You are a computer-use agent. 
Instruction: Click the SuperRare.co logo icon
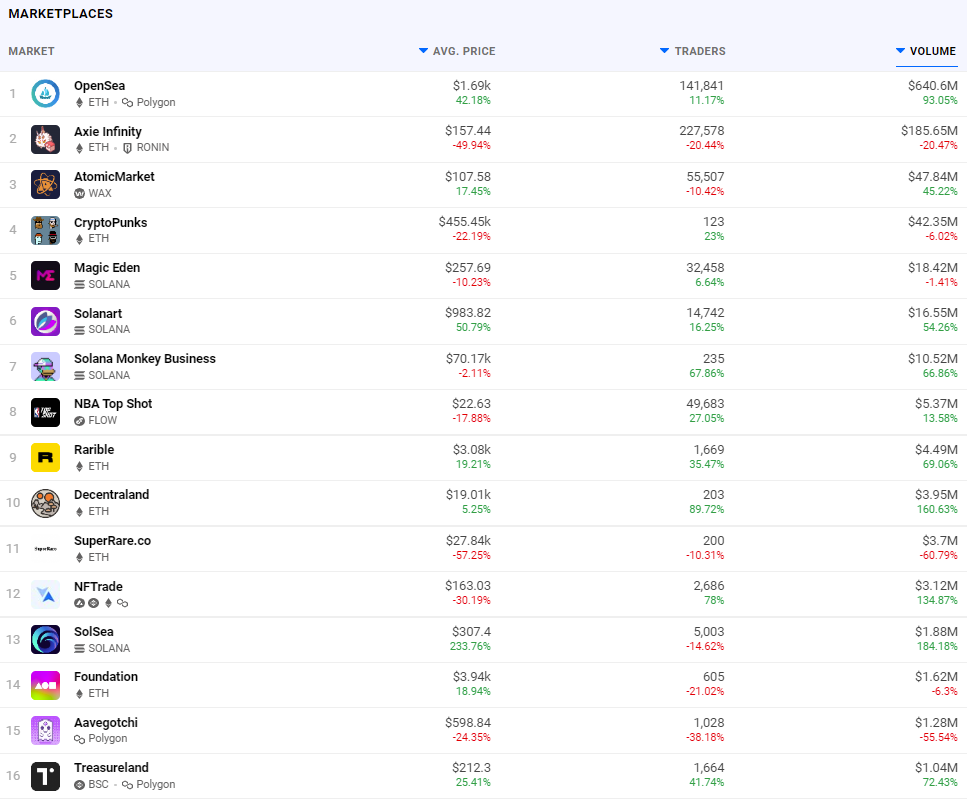[x=46, y=548]
